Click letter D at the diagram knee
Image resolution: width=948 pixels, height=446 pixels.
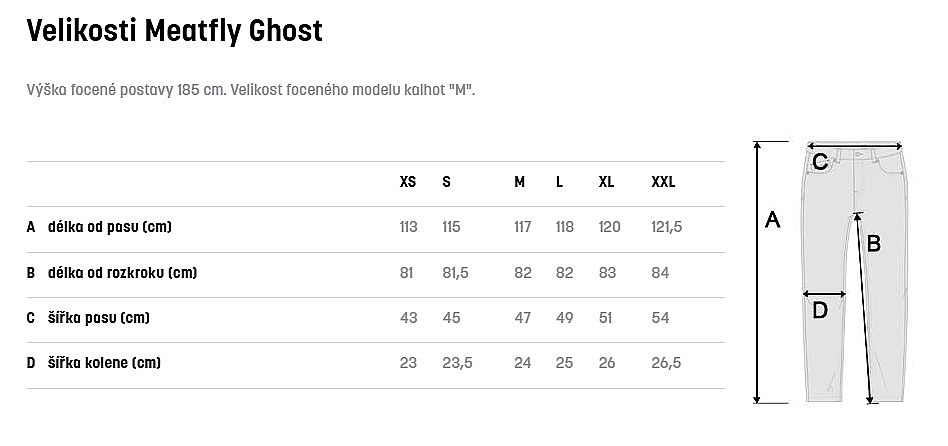820,311
